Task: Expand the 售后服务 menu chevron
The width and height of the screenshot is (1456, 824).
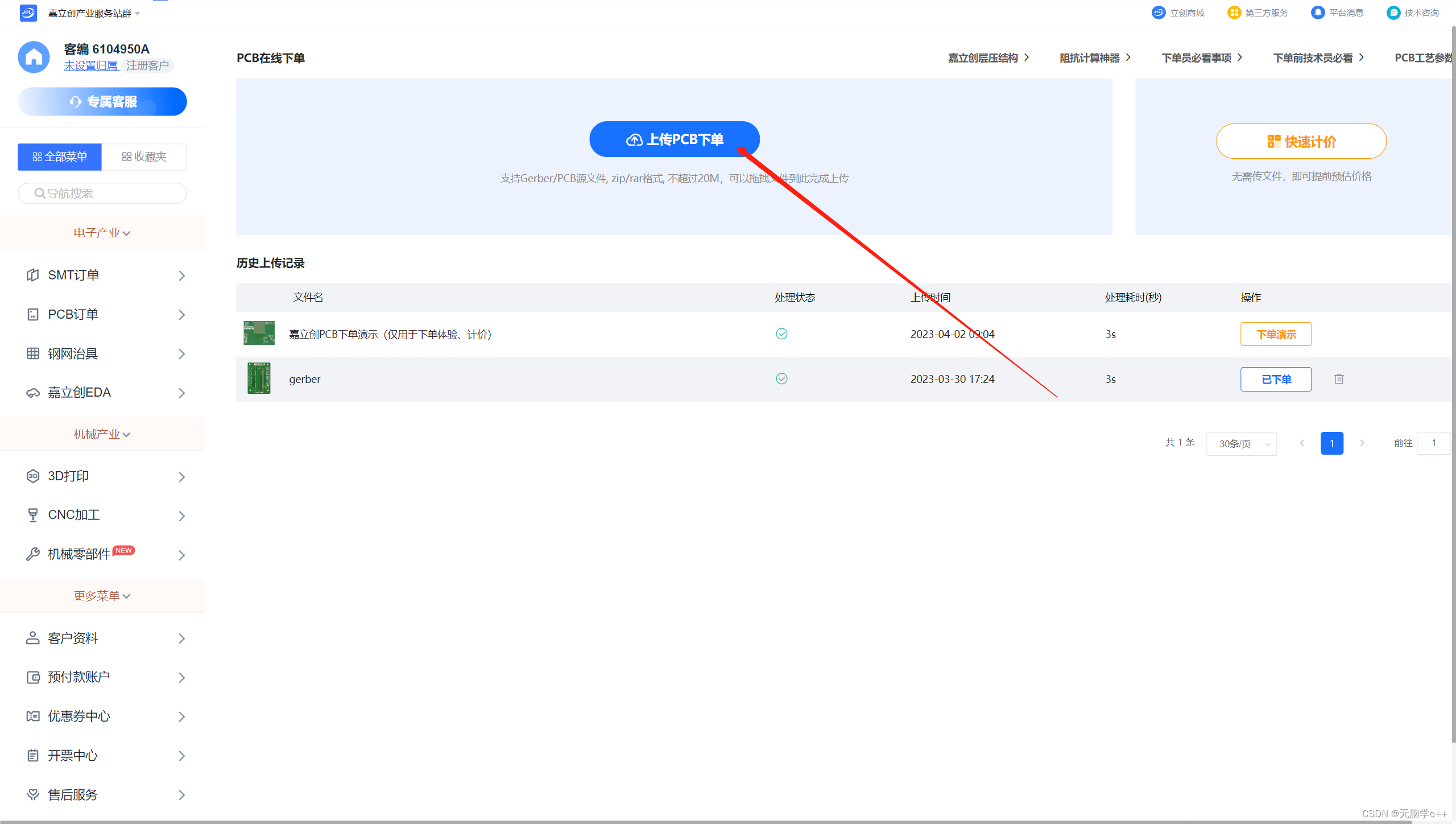Action: [x=181, y=795]
